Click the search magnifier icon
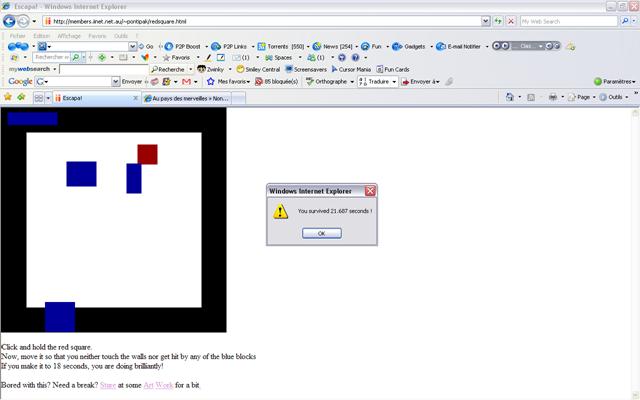This screenshot has height=400, width=640. click(625, 21)
